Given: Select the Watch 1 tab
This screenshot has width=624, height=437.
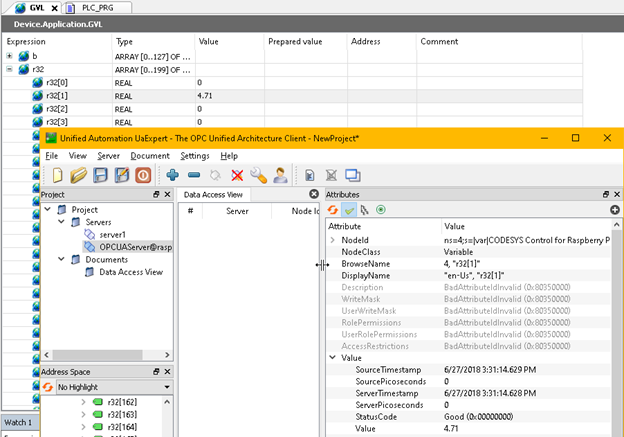Looking at the screenshot, I should point(18,422).
